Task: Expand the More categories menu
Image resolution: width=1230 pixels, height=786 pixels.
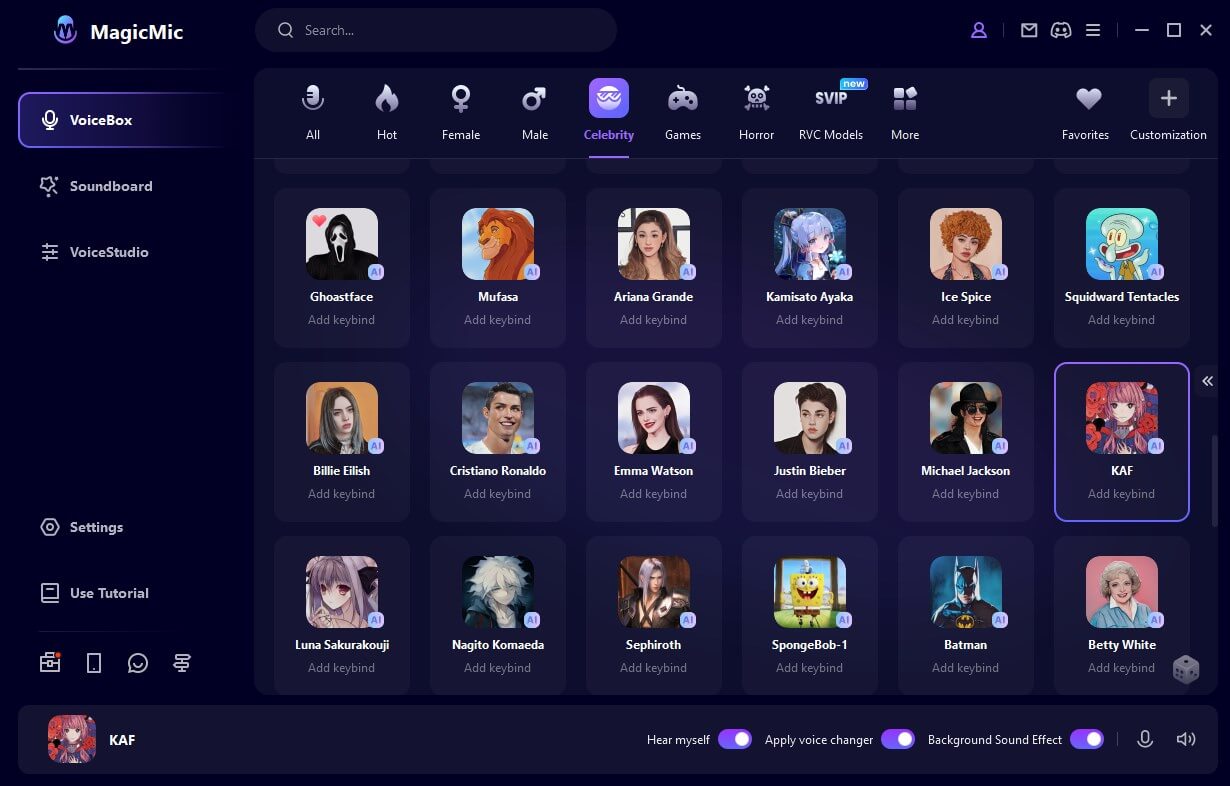Action: pyautogui.click(x=905, y=110)
